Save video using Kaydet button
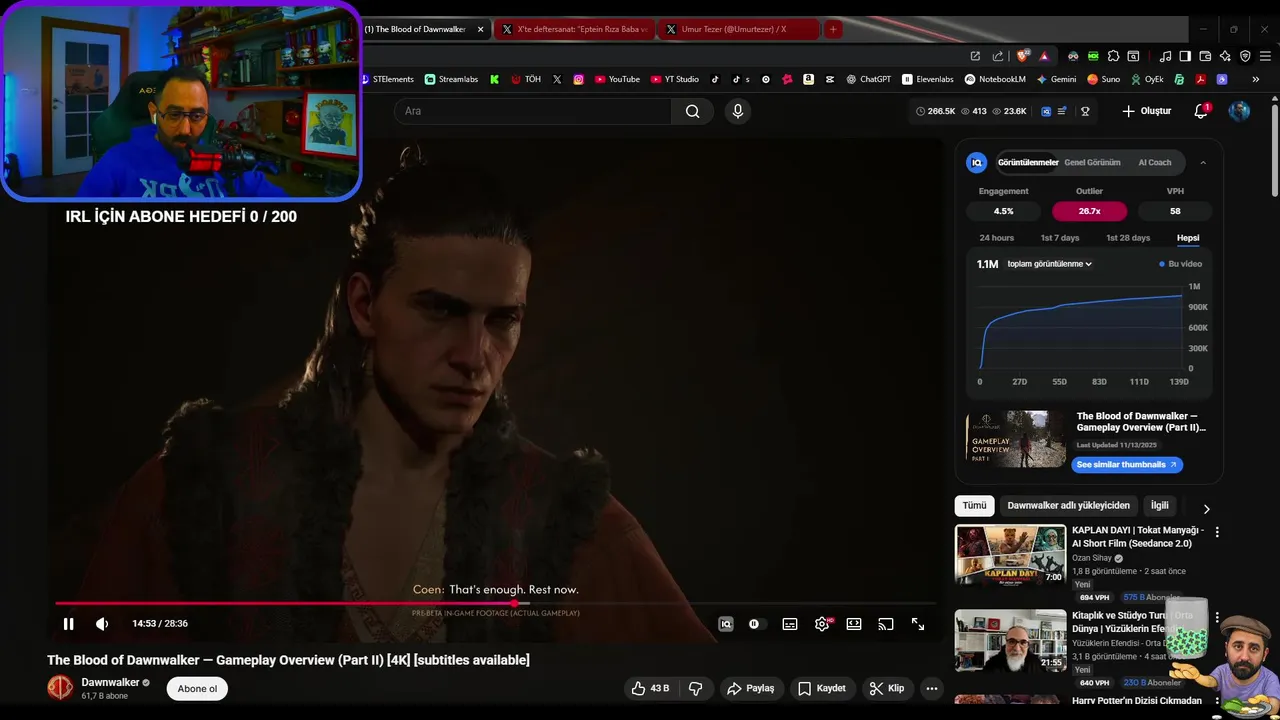The image size is (1280, 720). 822,688
